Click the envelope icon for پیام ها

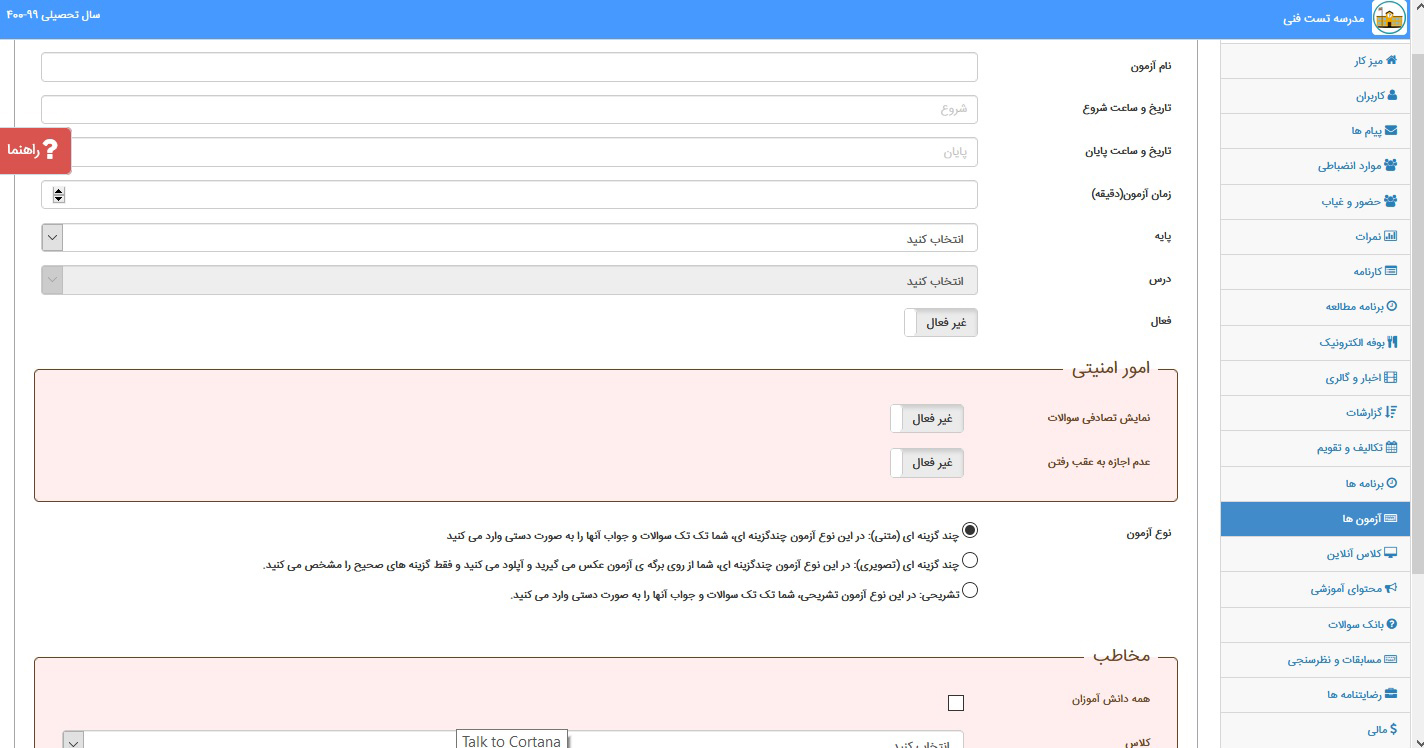point(1391,131)
